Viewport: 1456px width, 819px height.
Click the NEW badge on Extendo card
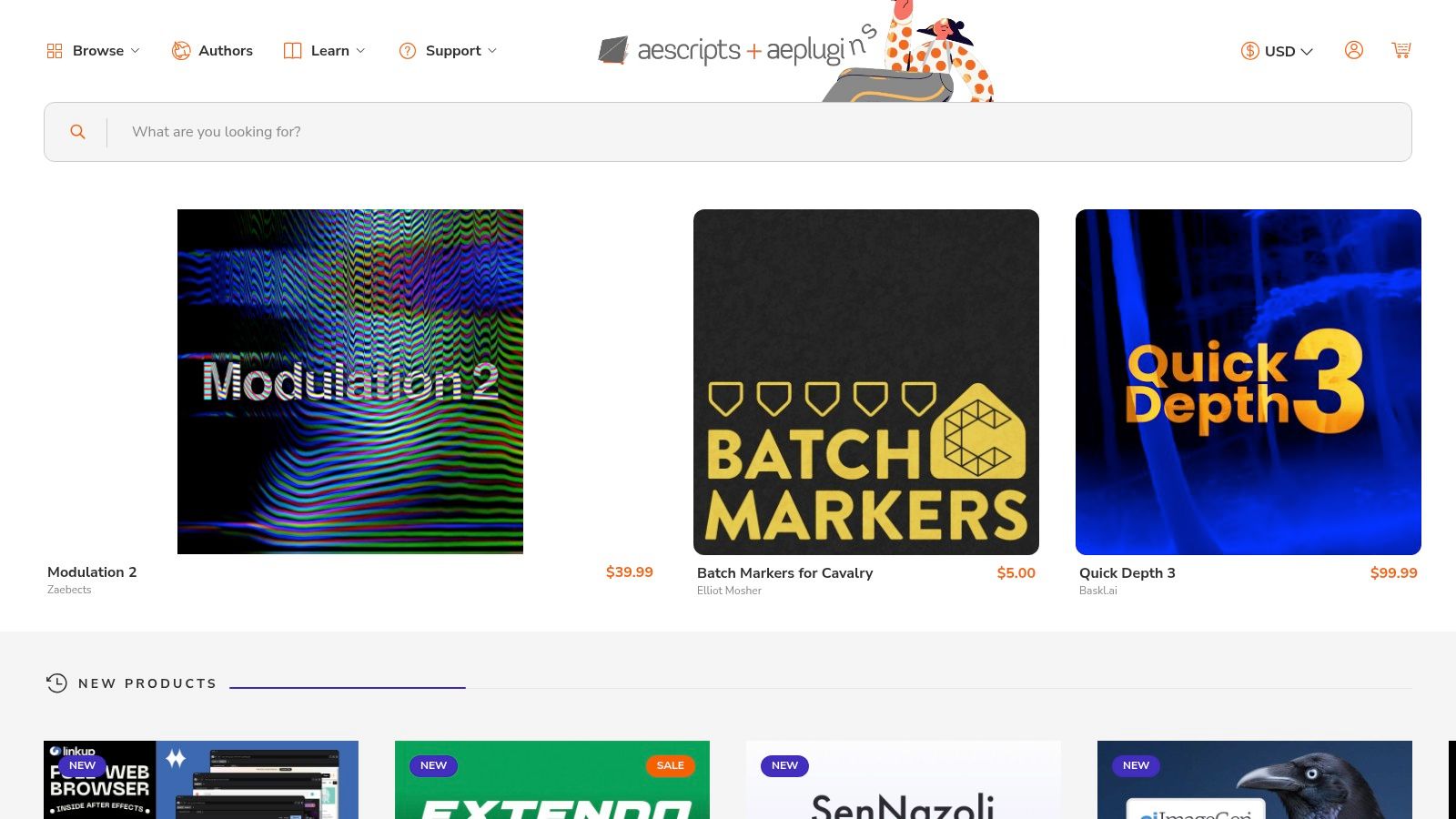(434, 765)
